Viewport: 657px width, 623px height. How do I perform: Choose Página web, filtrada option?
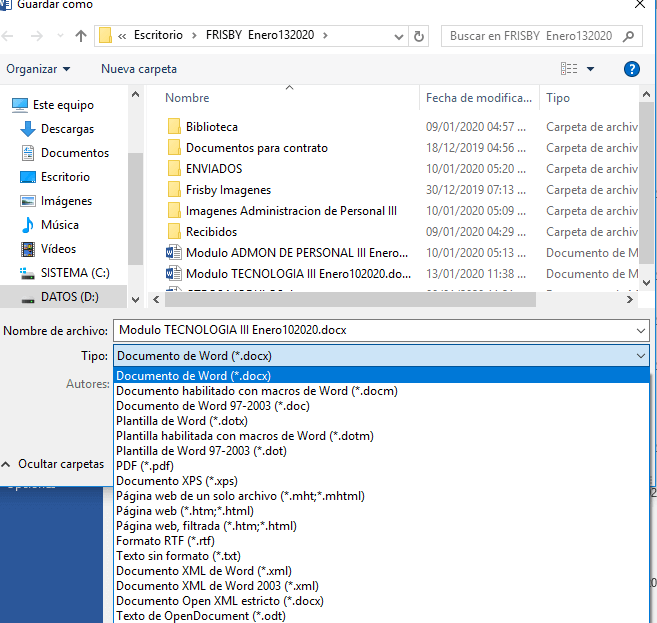point(381,526)
